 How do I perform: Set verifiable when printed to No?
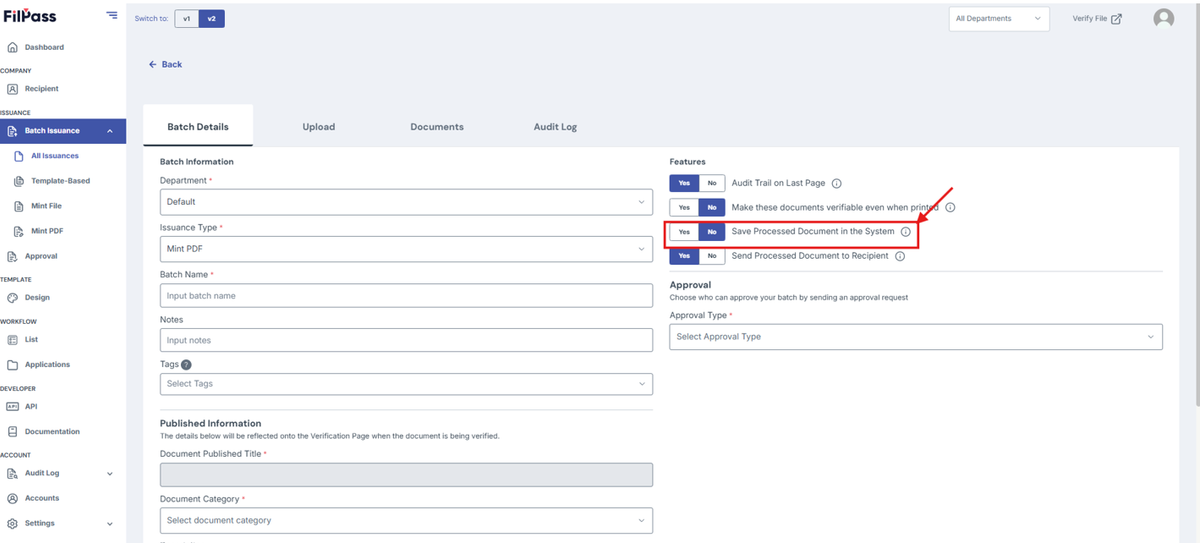pyautogui.click(x=711, y=207)
